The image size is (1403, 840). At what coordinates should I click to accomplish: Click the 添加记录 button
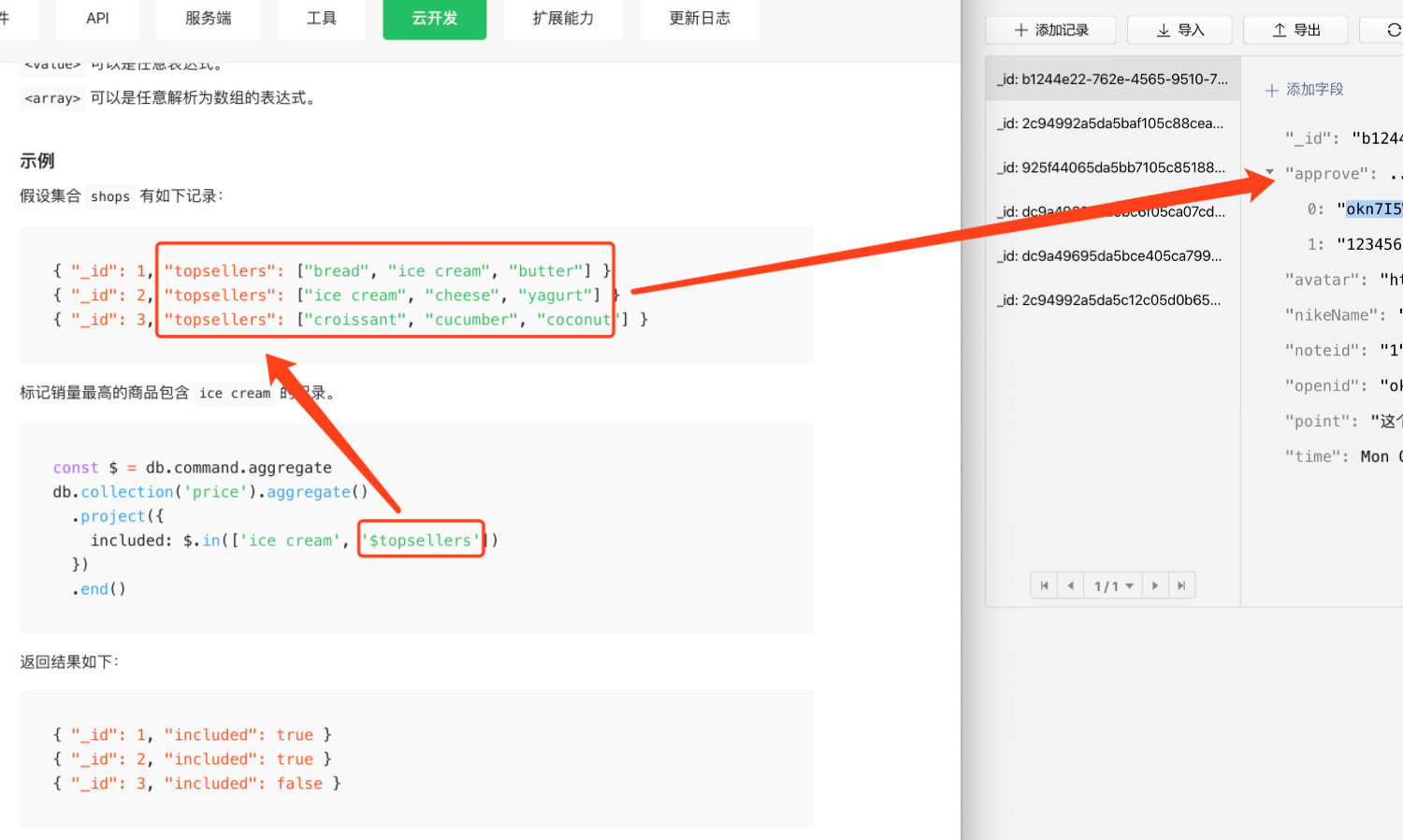pos(1050,30)
